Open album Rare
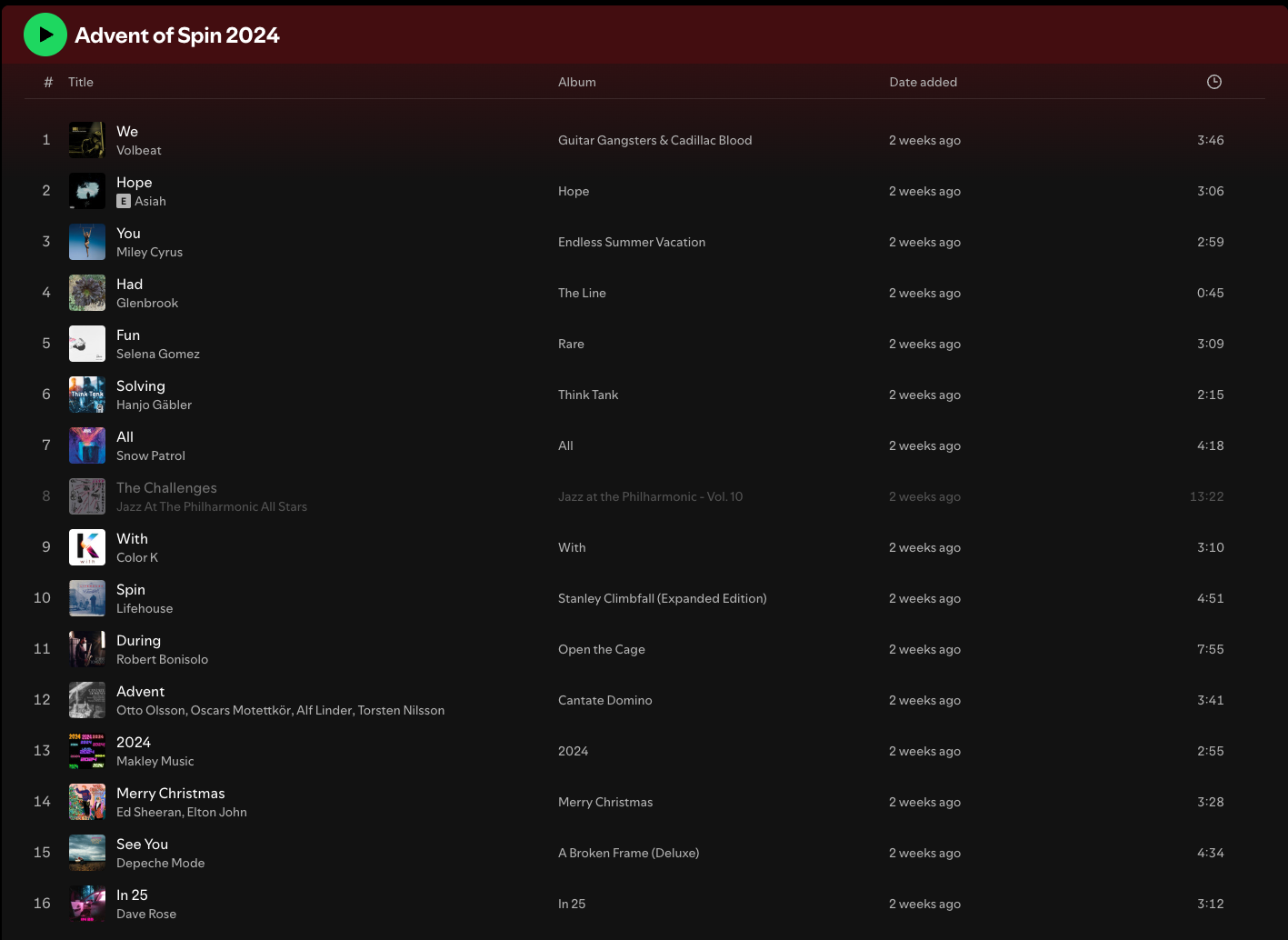 571,344
